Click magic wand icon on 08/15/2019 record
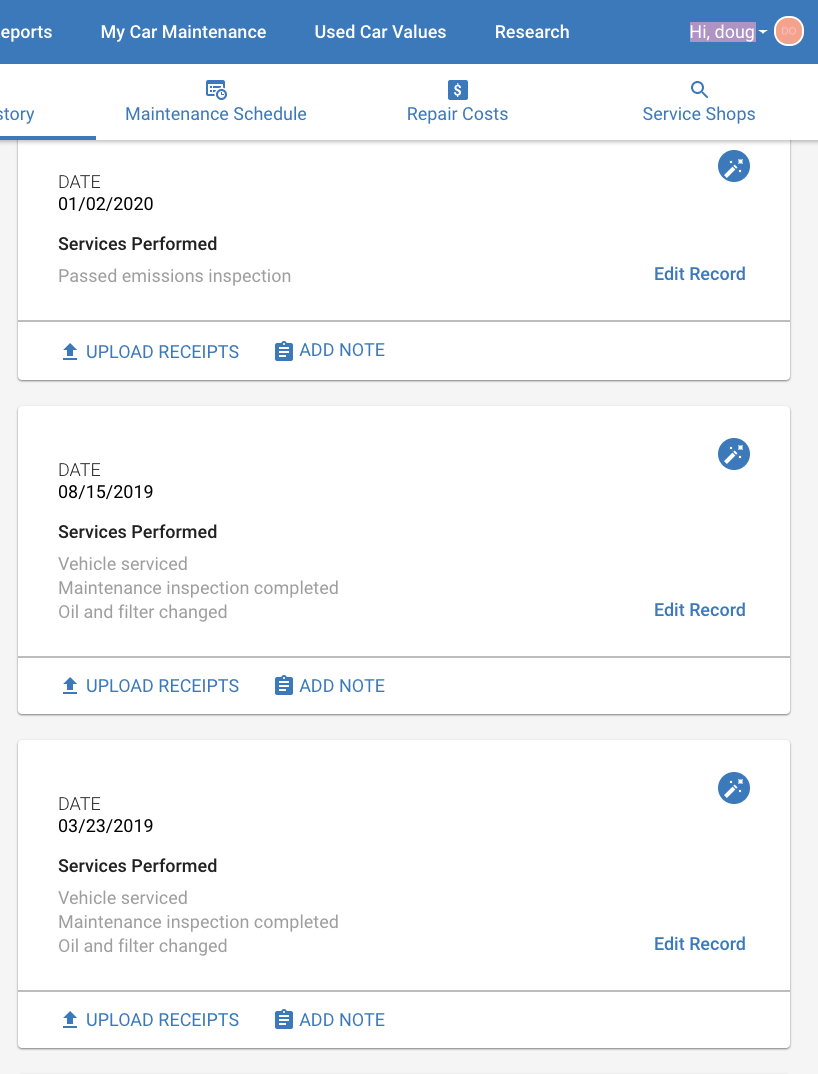The image size is (818, 1074). coord(734,454)
